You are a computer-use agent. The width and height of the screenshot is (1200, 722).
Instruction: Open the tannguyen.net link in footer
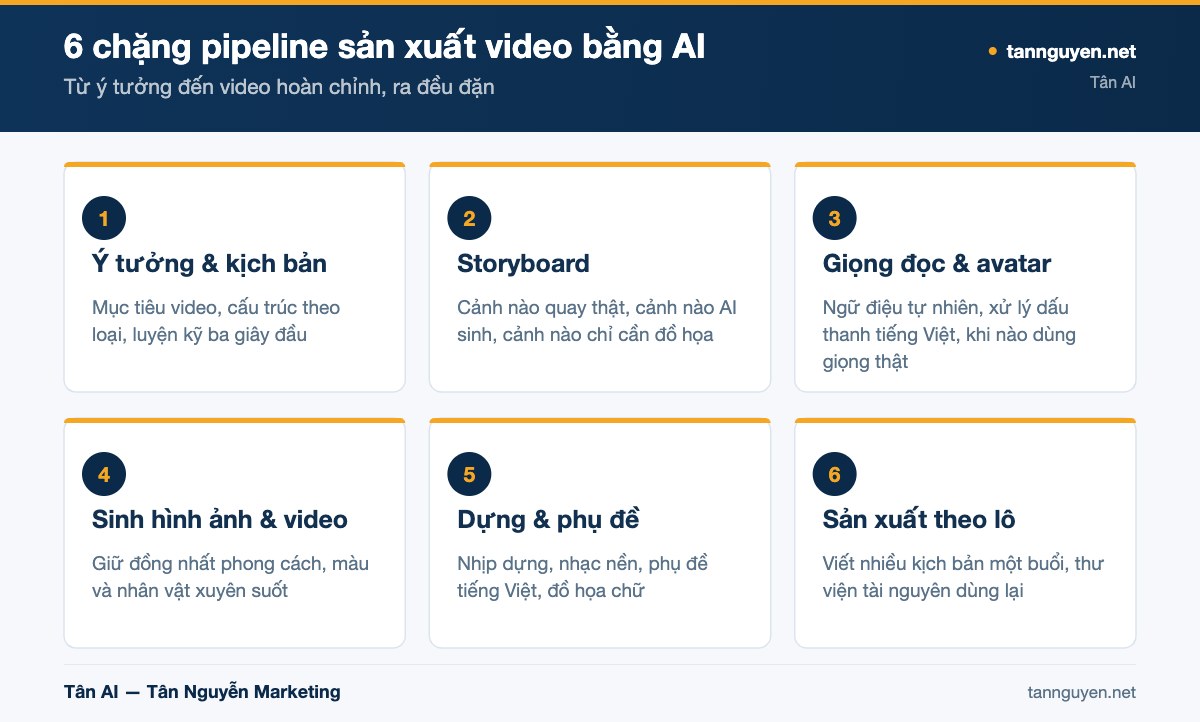pyautogui.click(x=1081, y=692)
